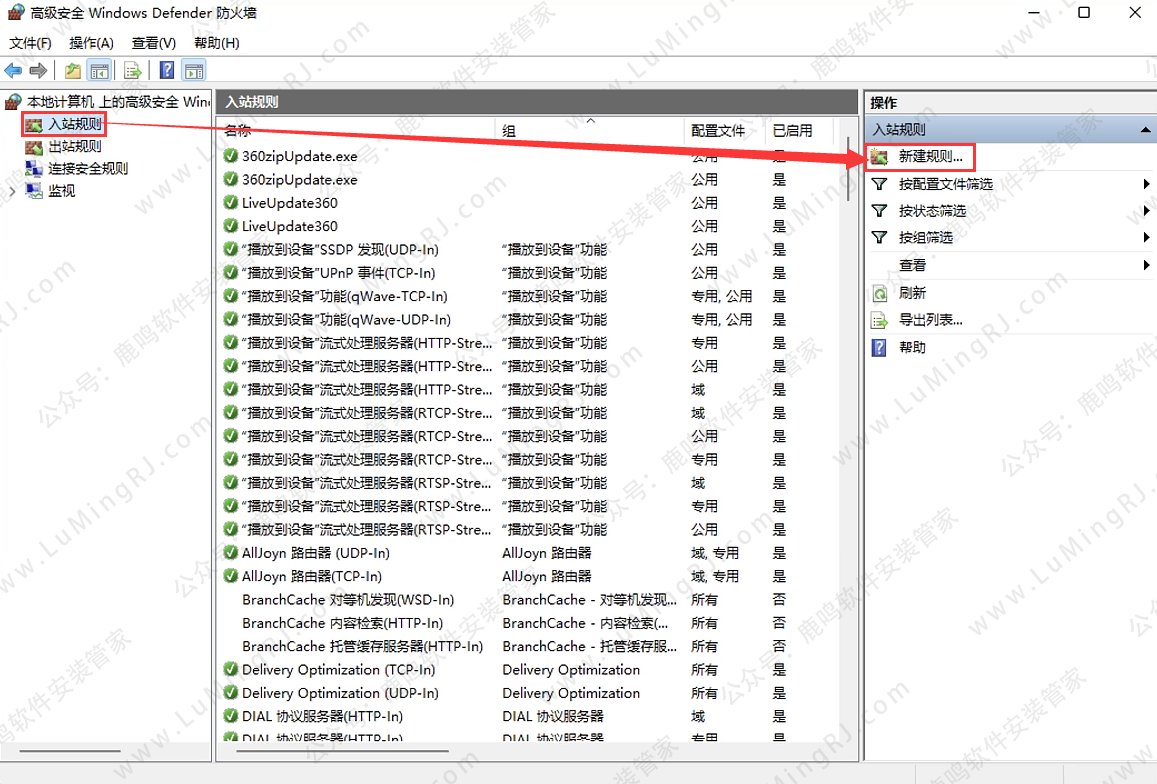1157x784 pixels.
Task: Sort rules by the 已启用 column header
Action: pyautogui.click(x=792, y=131)
